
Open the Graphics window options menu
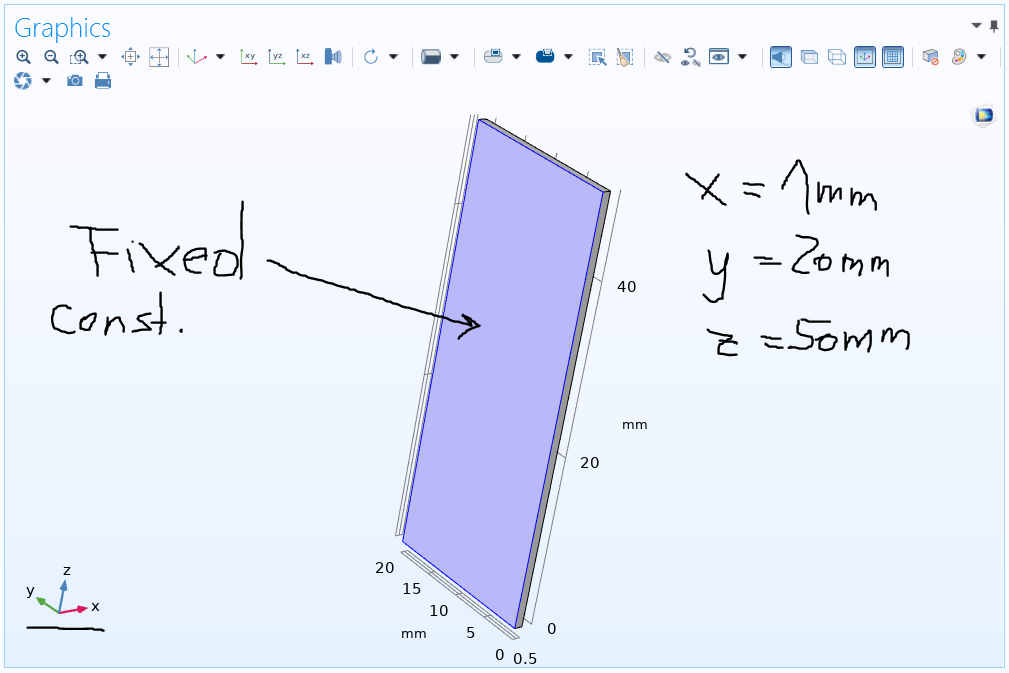pyautogui.click(x=977, y=25)
